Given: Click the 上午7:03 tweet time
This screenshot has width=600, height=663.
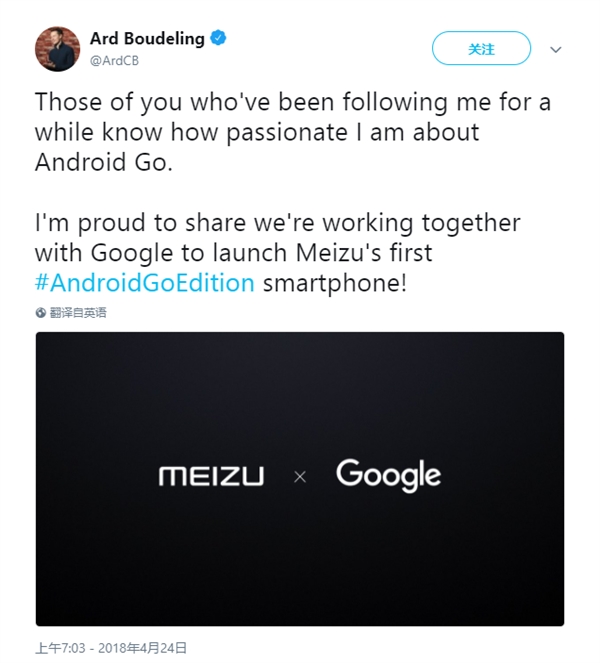Looking at the screenshot, I should (63, 648).
